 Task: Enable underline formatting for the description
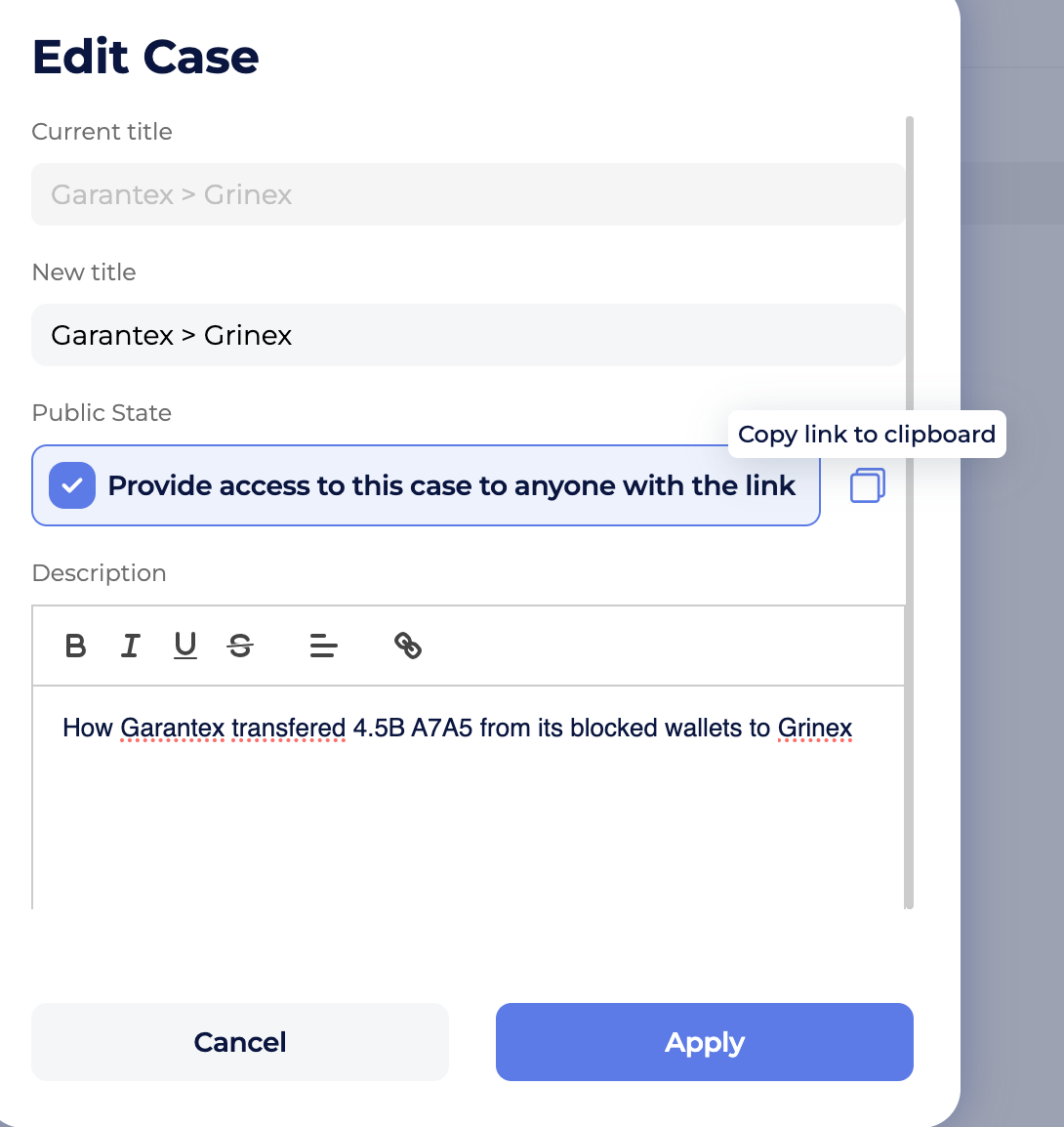pos(184,646)
